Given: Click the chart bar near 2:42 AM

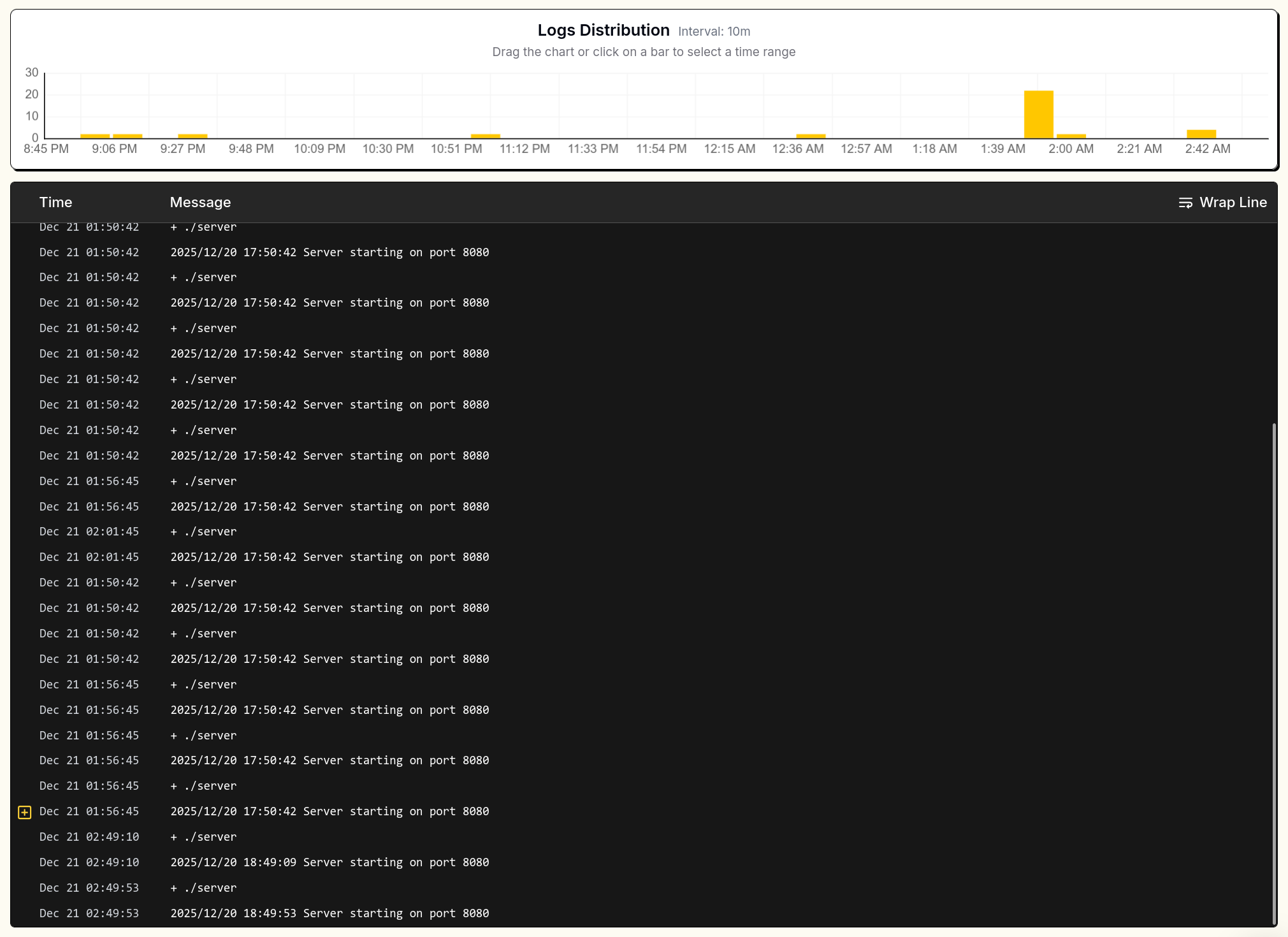Looking at the screenshot, I should (1201, 134).
